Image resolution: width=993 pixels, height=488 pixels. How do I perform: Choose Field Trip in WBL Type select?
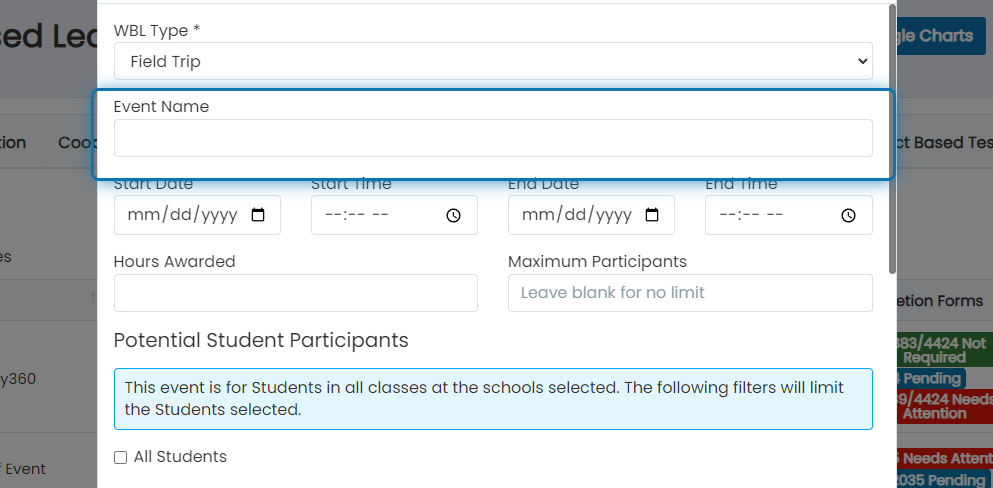click(x=493, y=61)
